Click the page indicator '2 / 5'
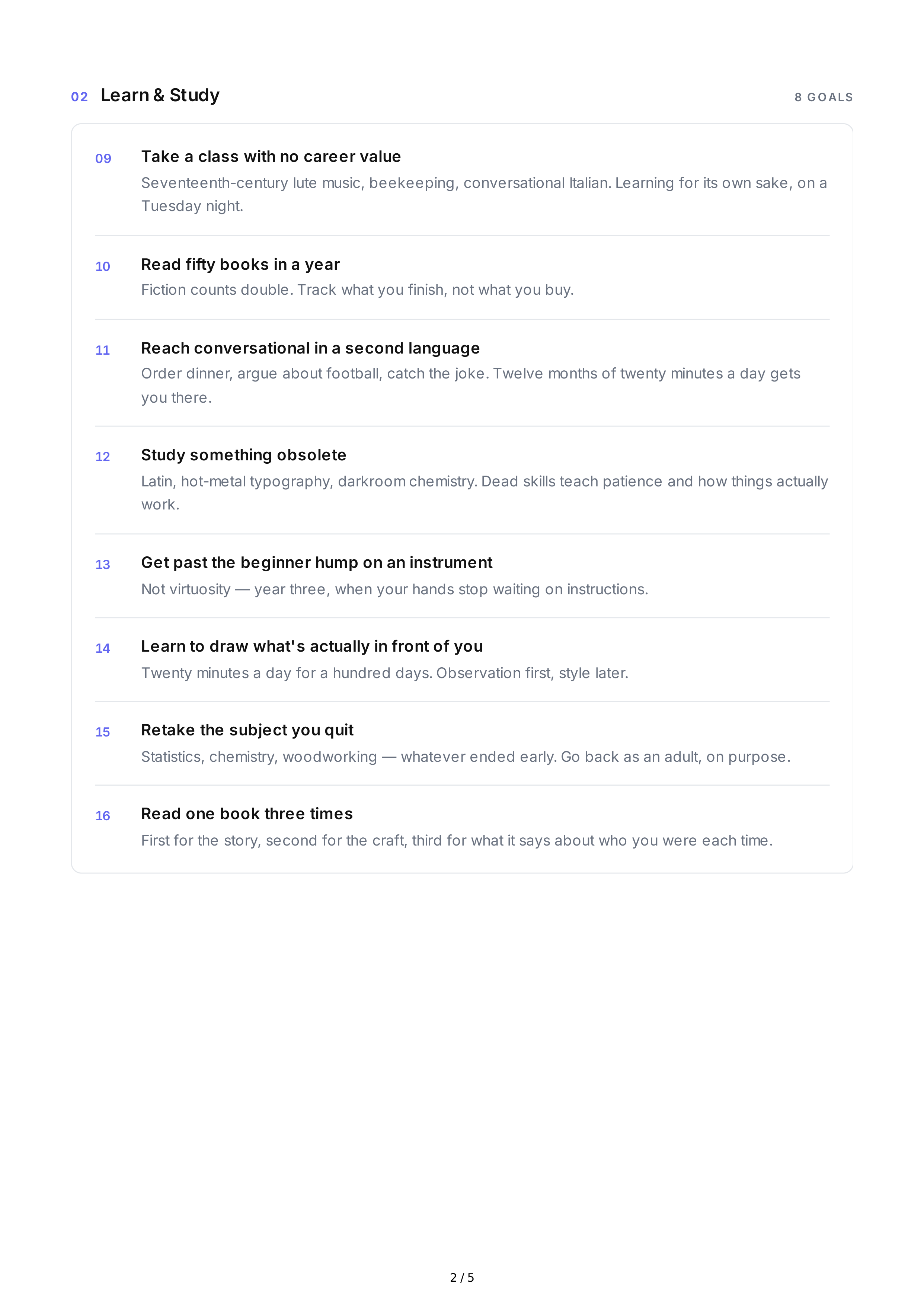Screen dimensions: 924x1307 (462, 1278)
